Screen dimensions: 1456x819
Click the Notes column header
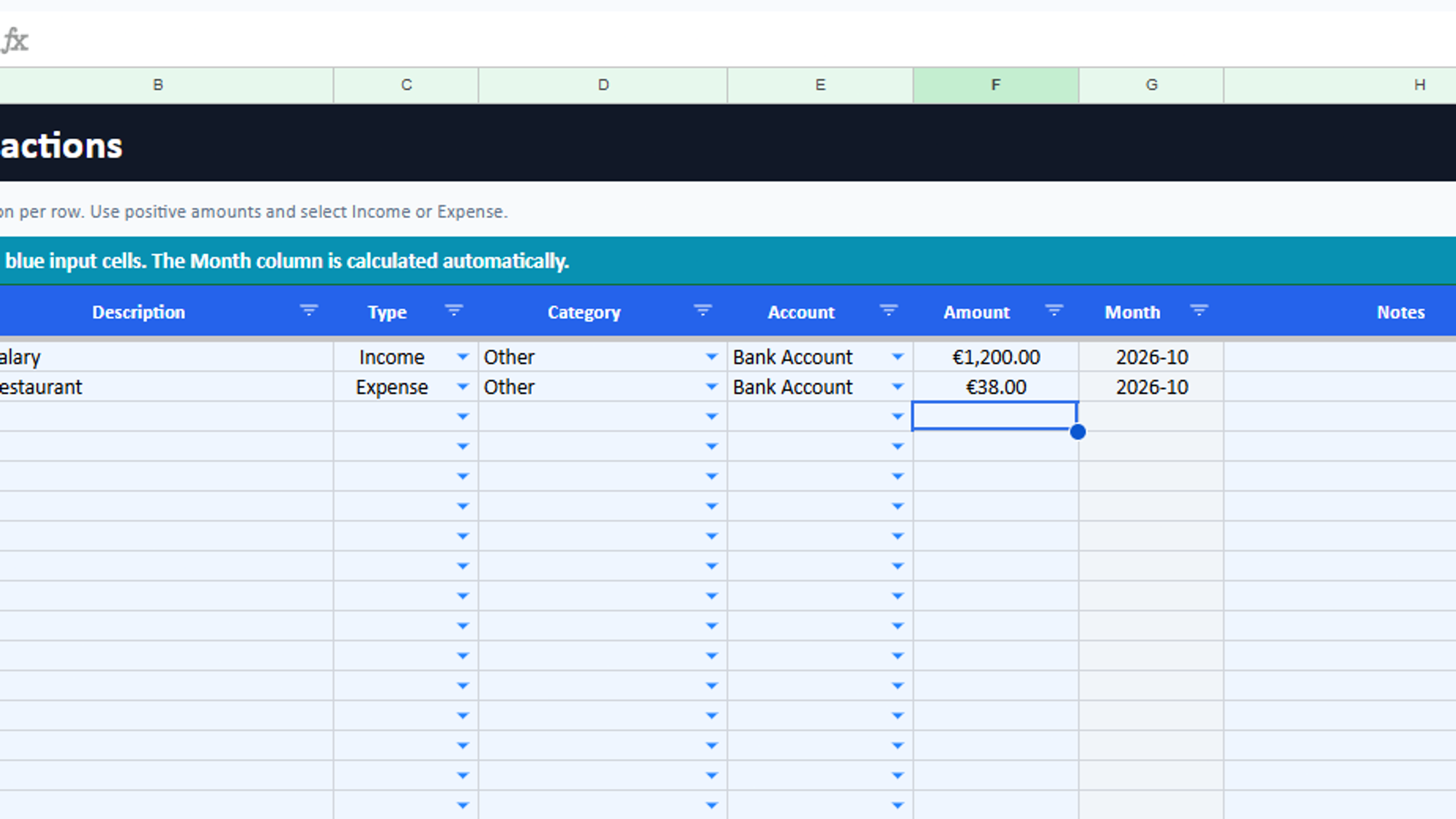1400,312
